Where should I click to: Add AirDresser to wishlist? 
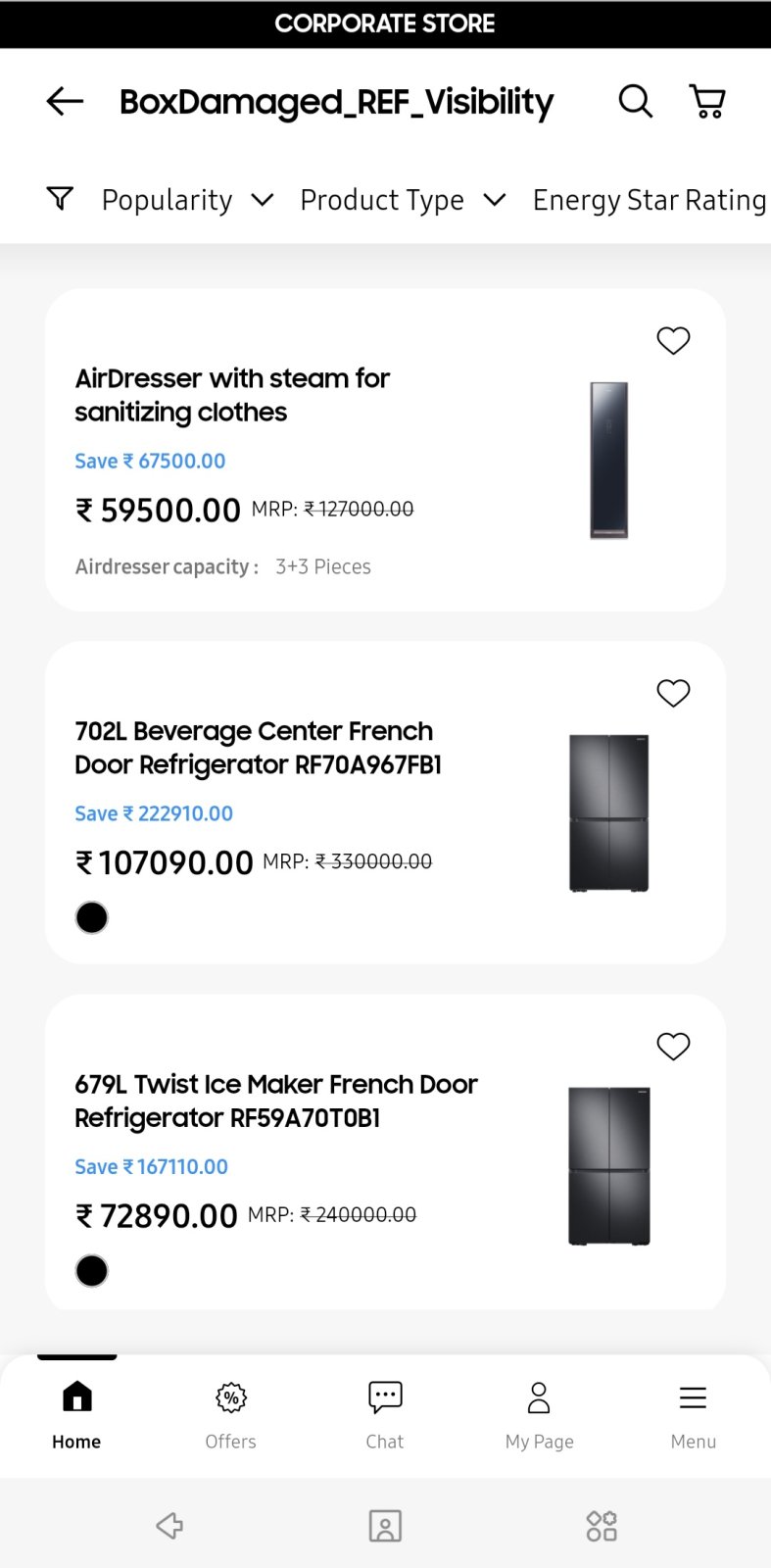pos(673,341)
